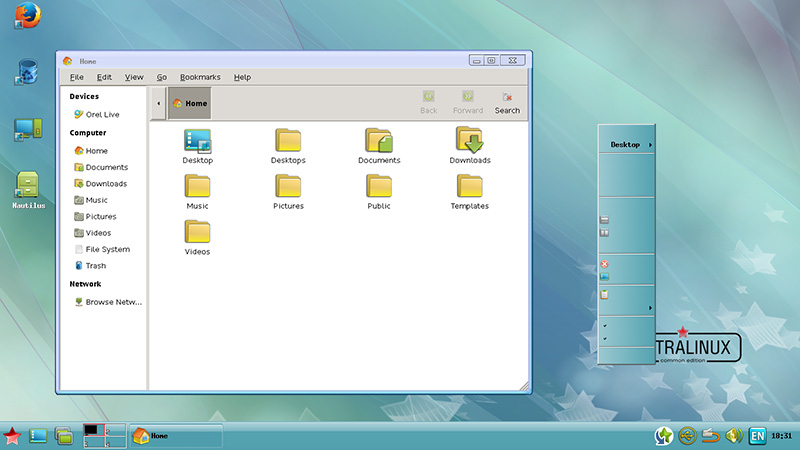Select Trash in the sidebar
Screen dimensions: 800x450
pos(95,266)
